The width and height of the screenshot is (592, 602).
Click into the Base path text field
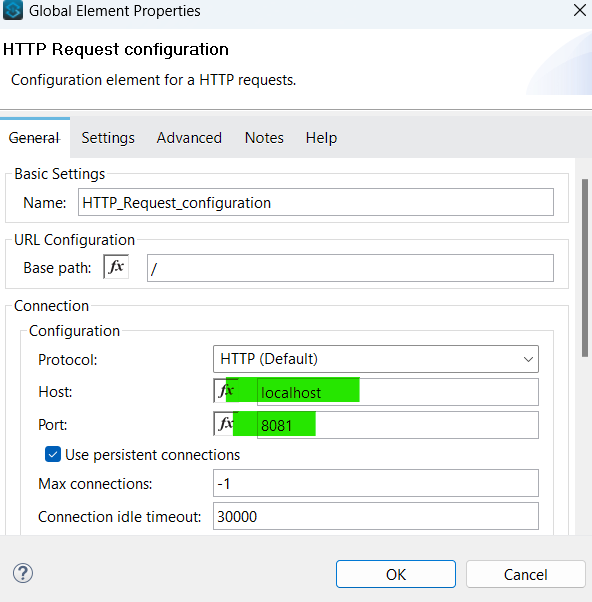click(350, 268)
